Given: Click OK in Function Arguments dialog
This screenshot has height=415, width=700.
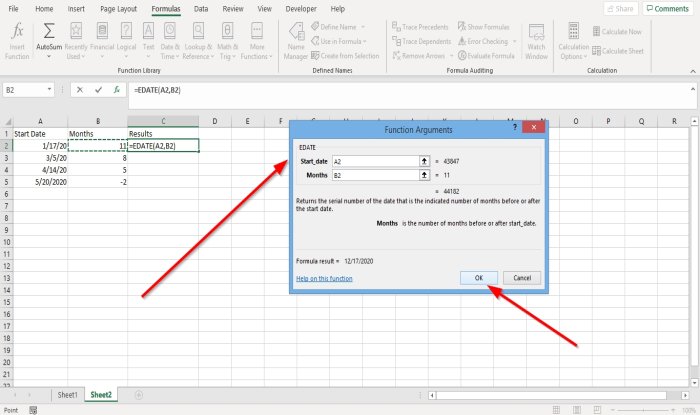Looking at the screenshot, I should (x=479, y=278).
